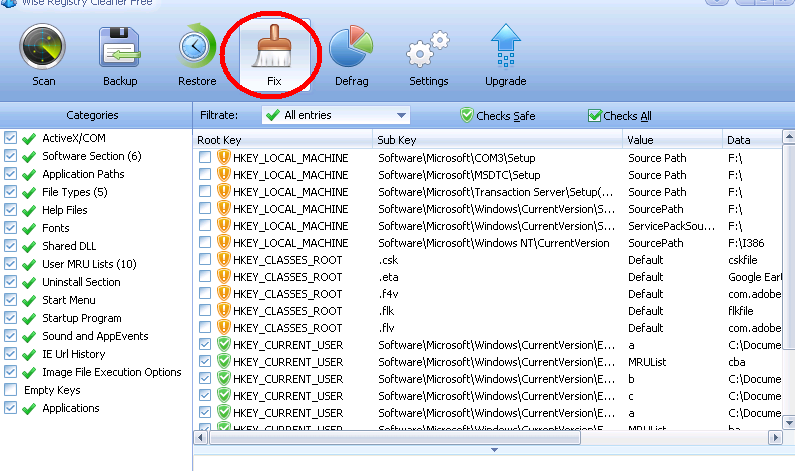Start a registry scan with the Scan icon
Screen dimensions: 795x471
pos(43,47)
